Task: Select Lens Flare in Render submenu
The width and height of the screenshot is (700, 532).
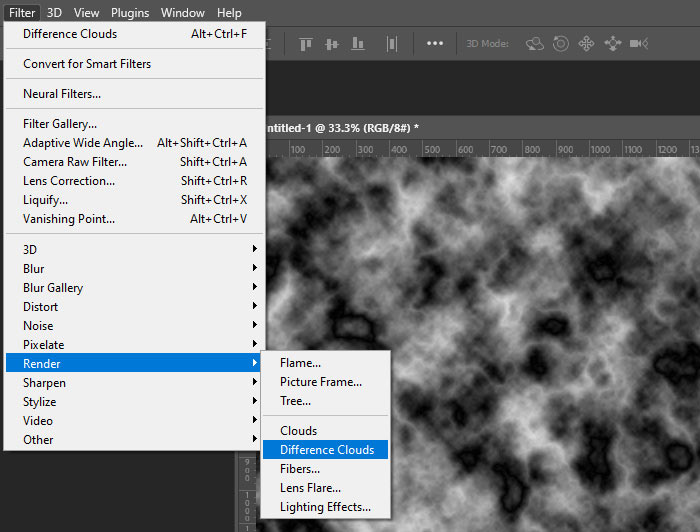Action: [x=310, y=488]
